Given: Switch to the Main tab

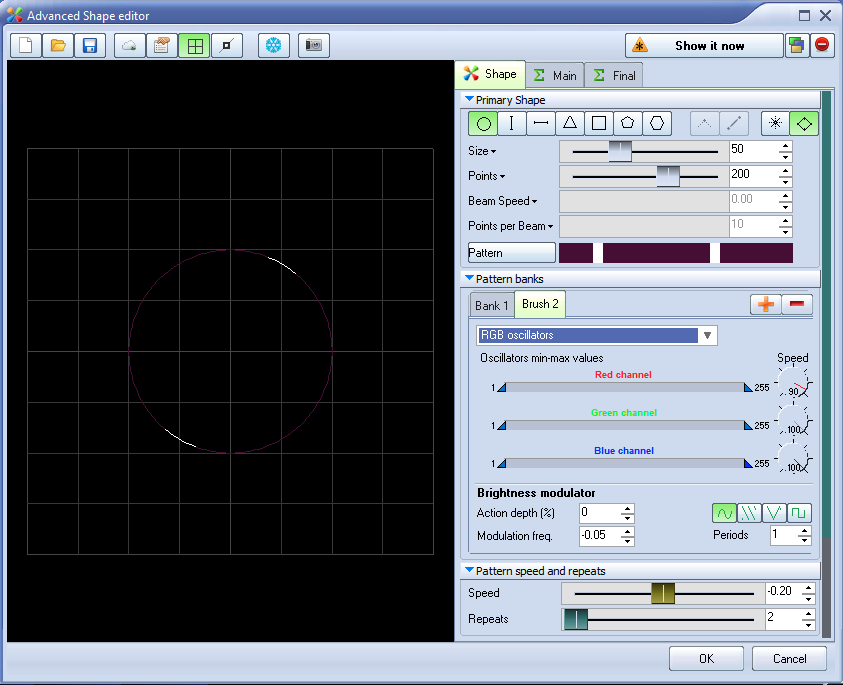Looking at the screenshot, I should [x=554, y=75].
